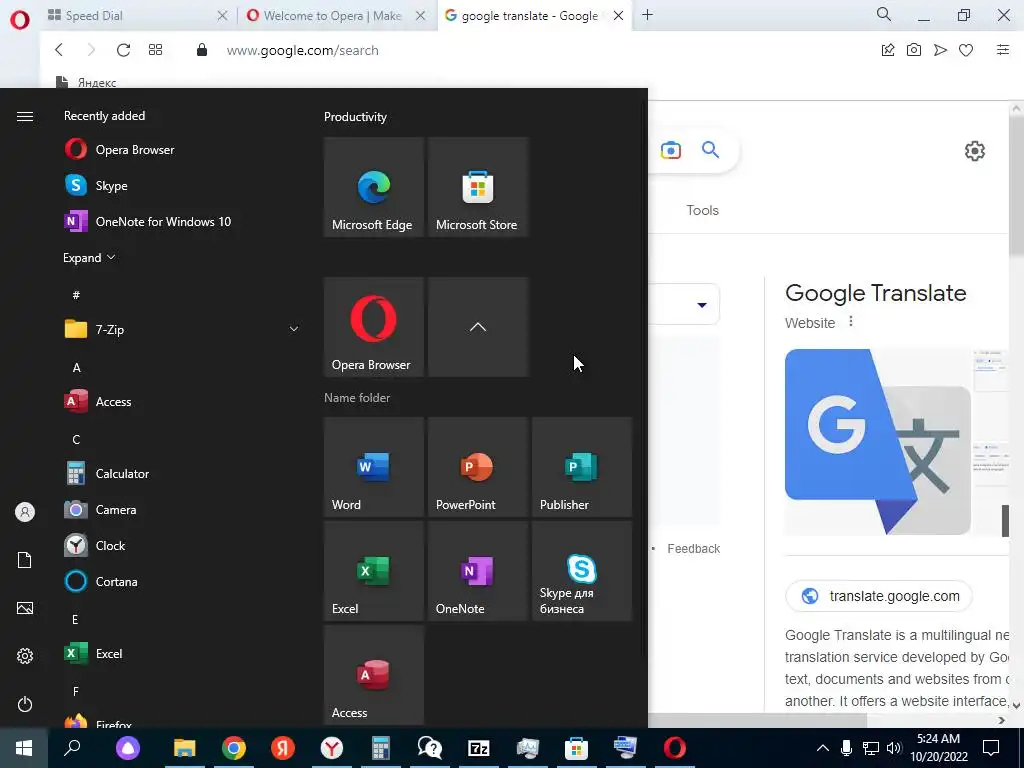Open Opera Easy setup menu
This screenshot has height=768, width=1024.
tap(1003, 50)
